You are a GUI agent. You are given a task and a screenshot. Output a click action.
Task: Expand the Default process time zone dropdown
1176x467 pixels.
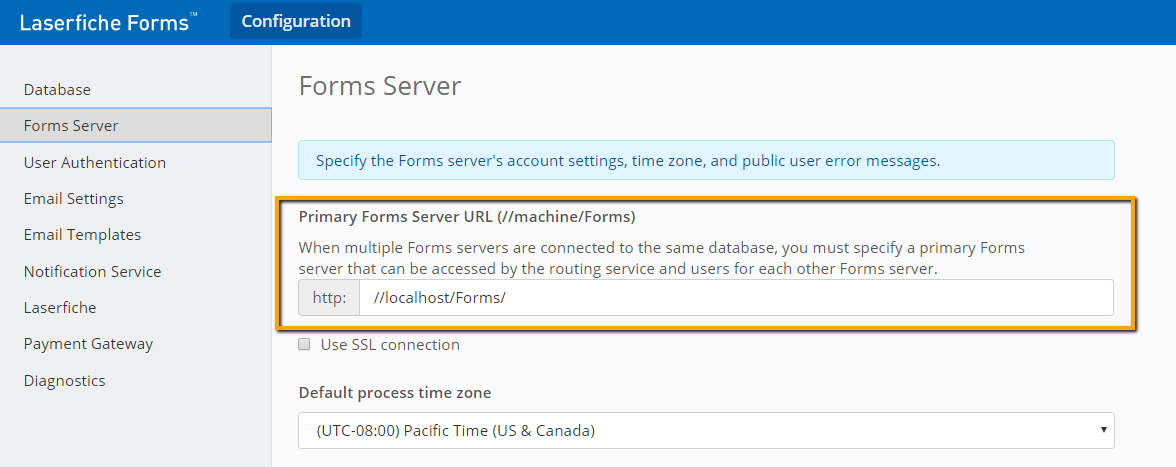[706, 430]
